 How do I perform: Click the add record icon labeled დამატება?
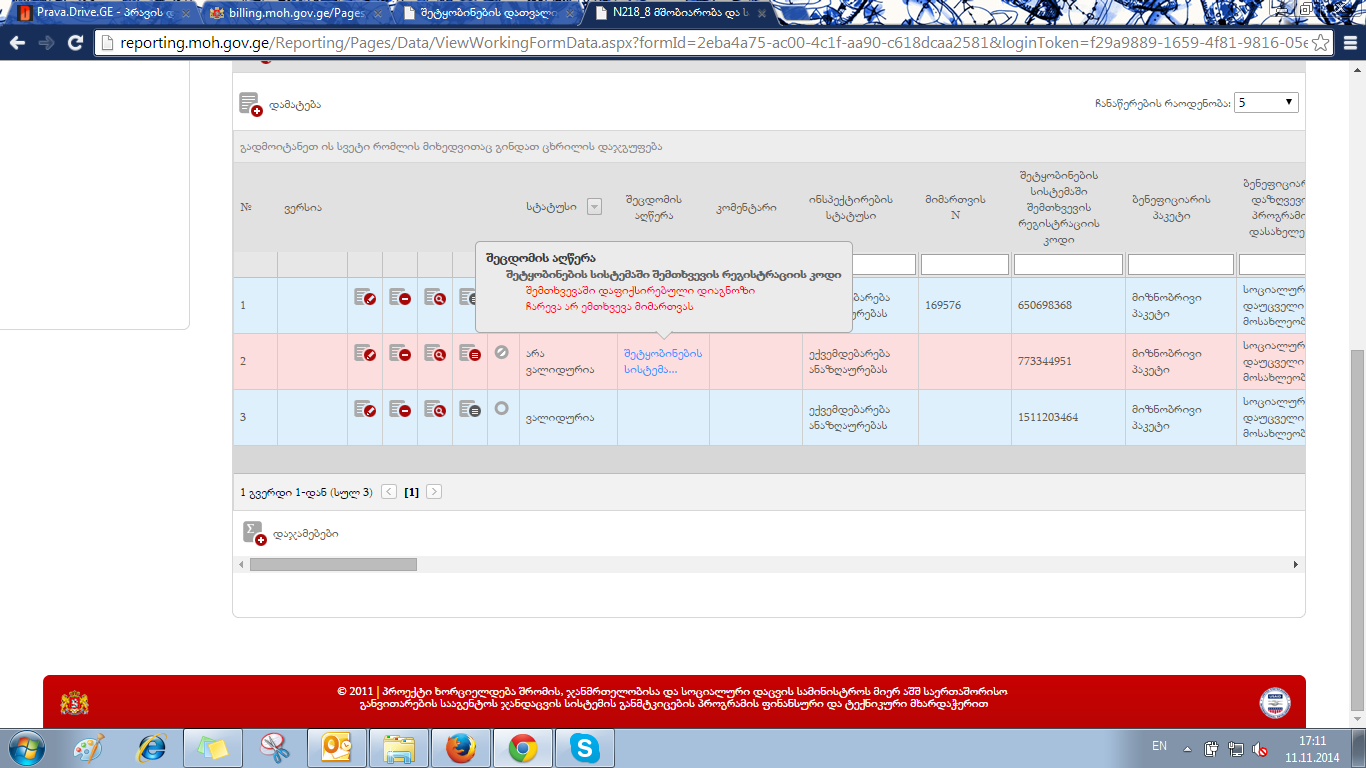[x=251, y=104]
